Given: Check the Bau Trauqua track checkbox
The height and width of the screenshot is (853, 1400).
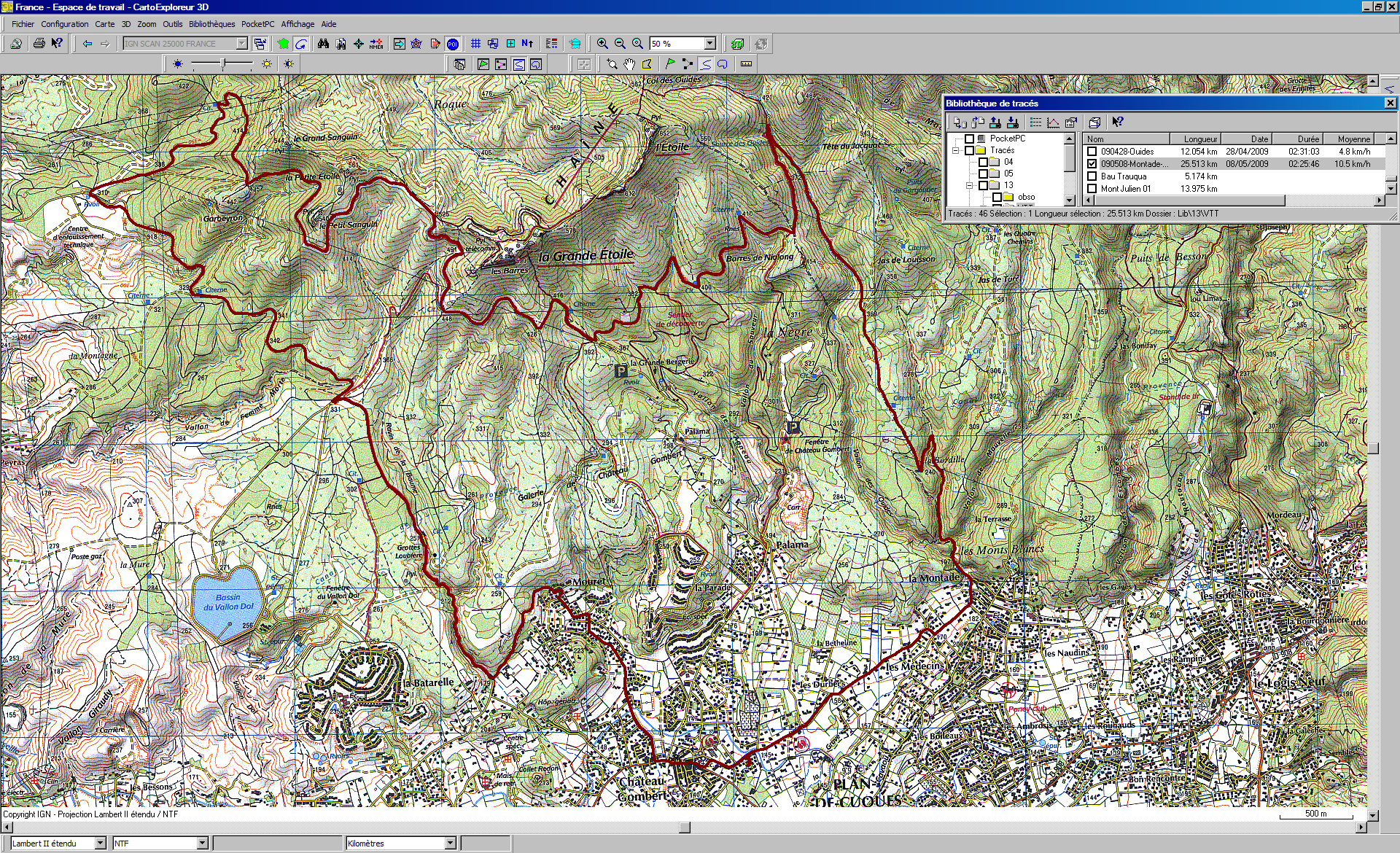Looking at the screenshot, I should [1092, 176].
